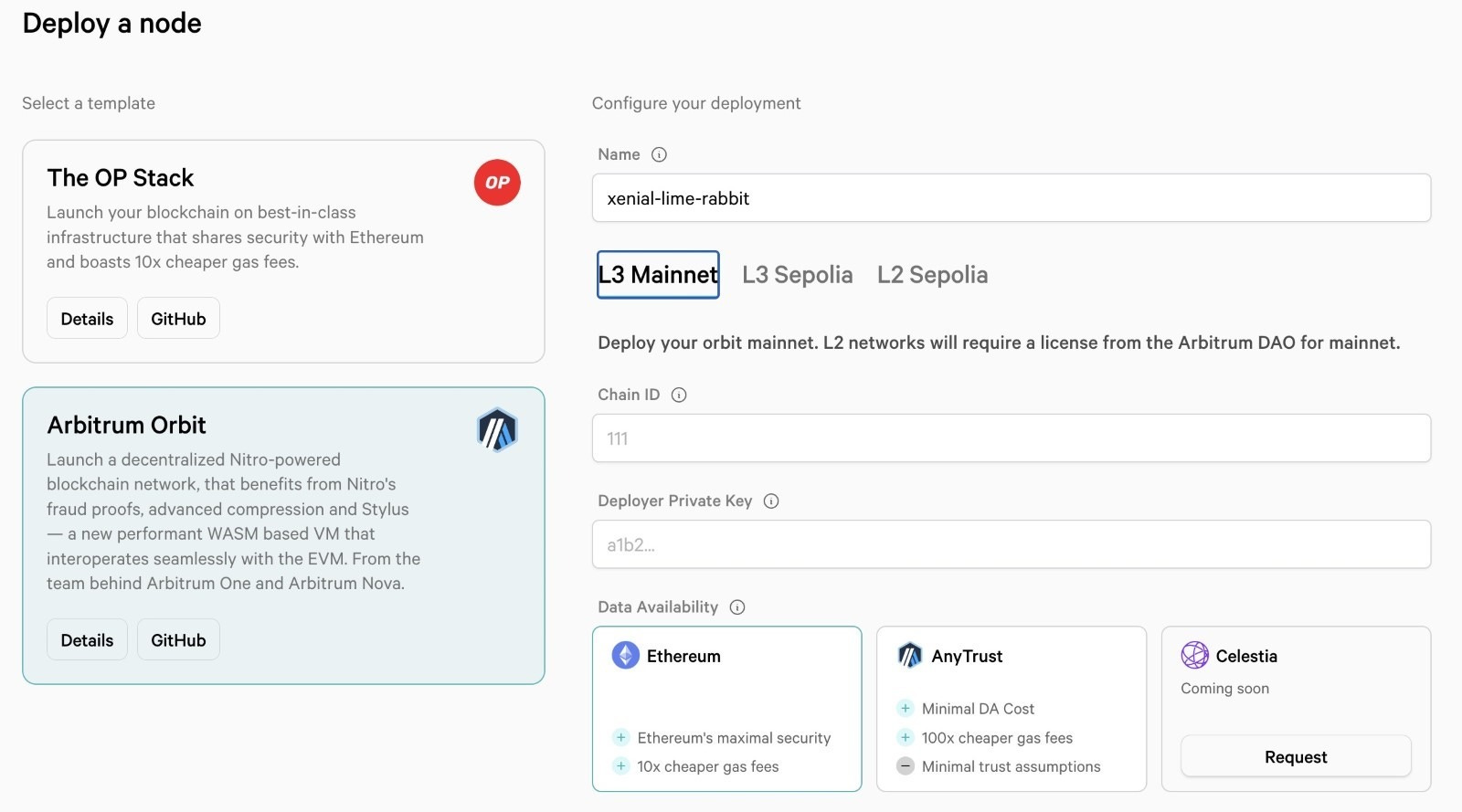The width and height of the screenshot is (1462, 812).
Task: Focus the Name field with xenial-lime-rabbit
Action: click(1012, 198)
